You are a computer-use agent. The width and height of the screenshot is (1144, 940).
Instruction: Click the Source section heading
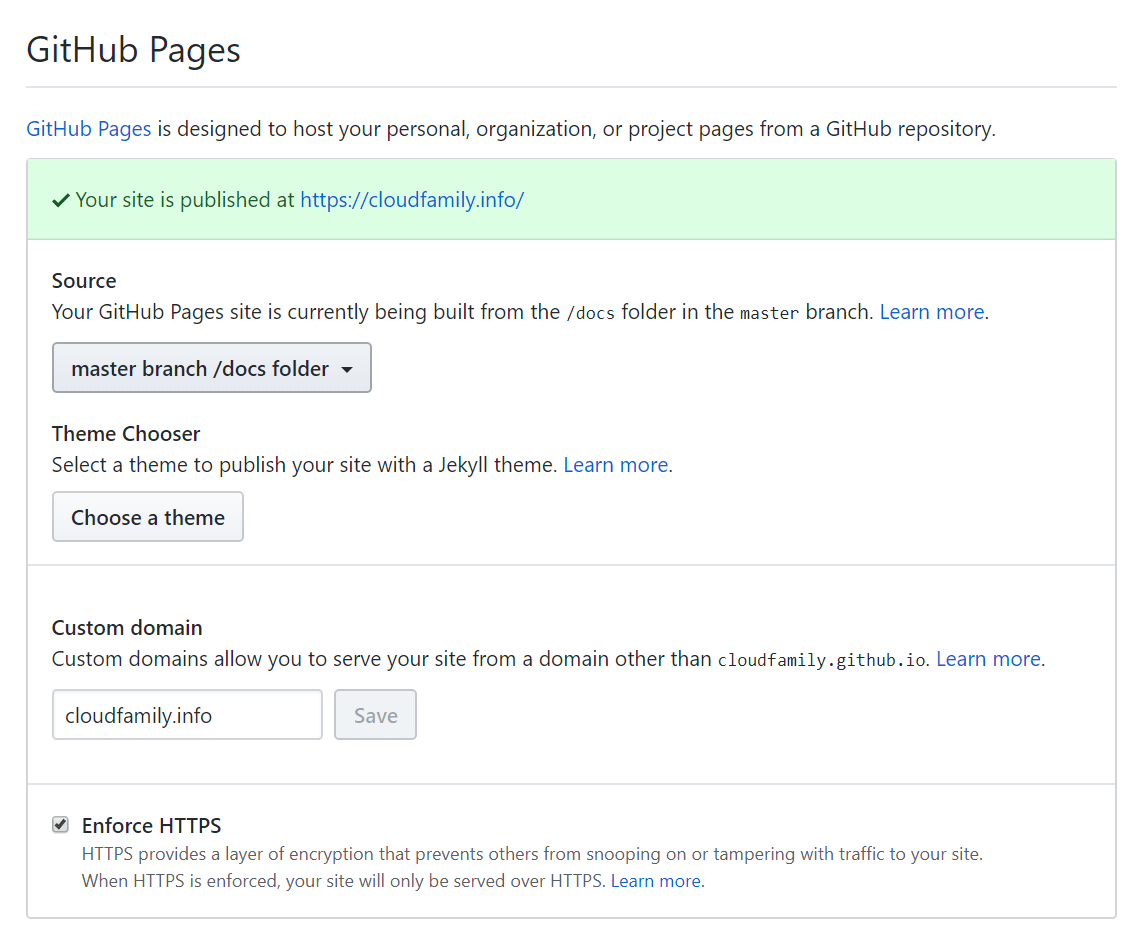(84, 281)
